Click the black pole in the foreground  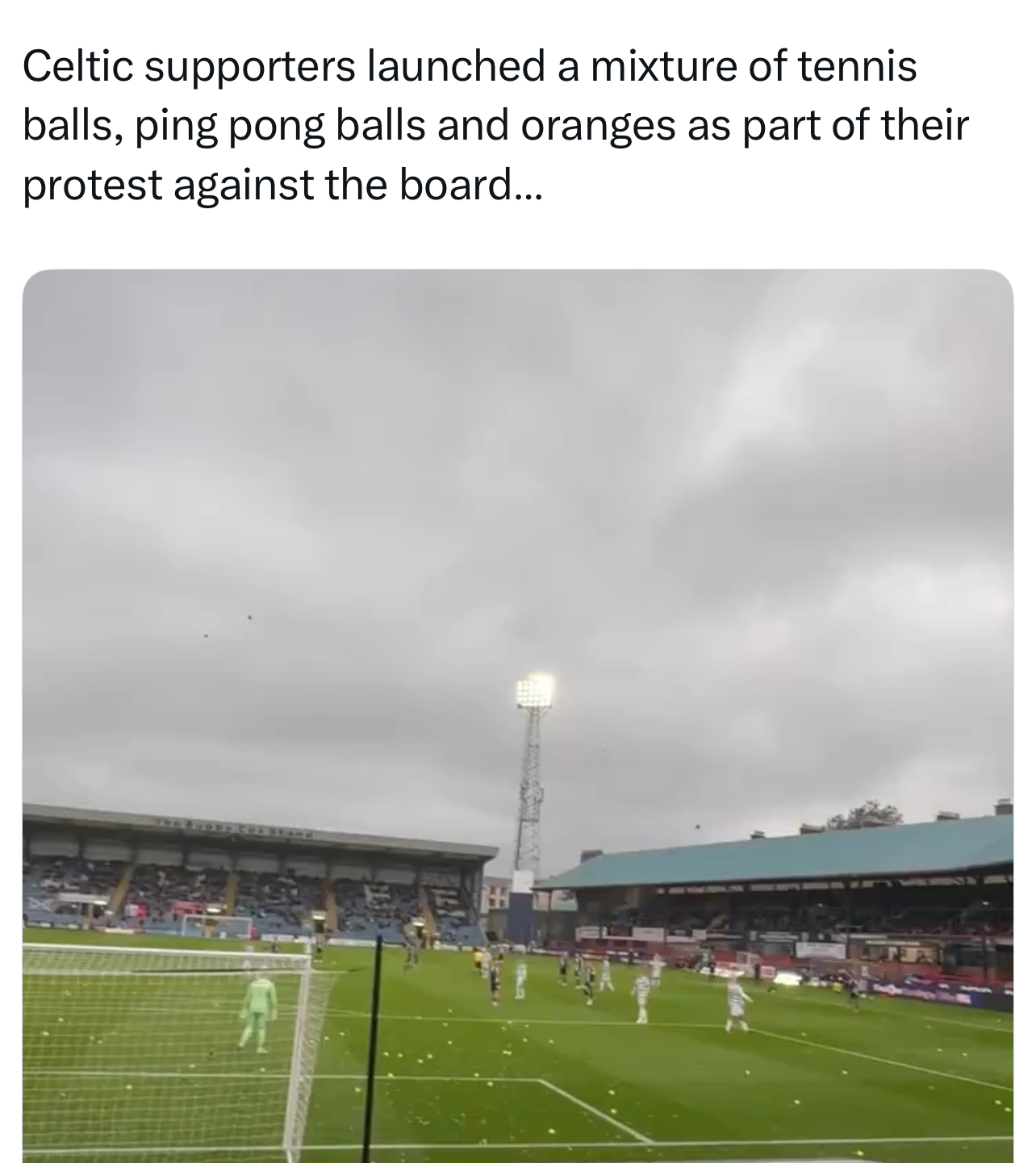372,1049
